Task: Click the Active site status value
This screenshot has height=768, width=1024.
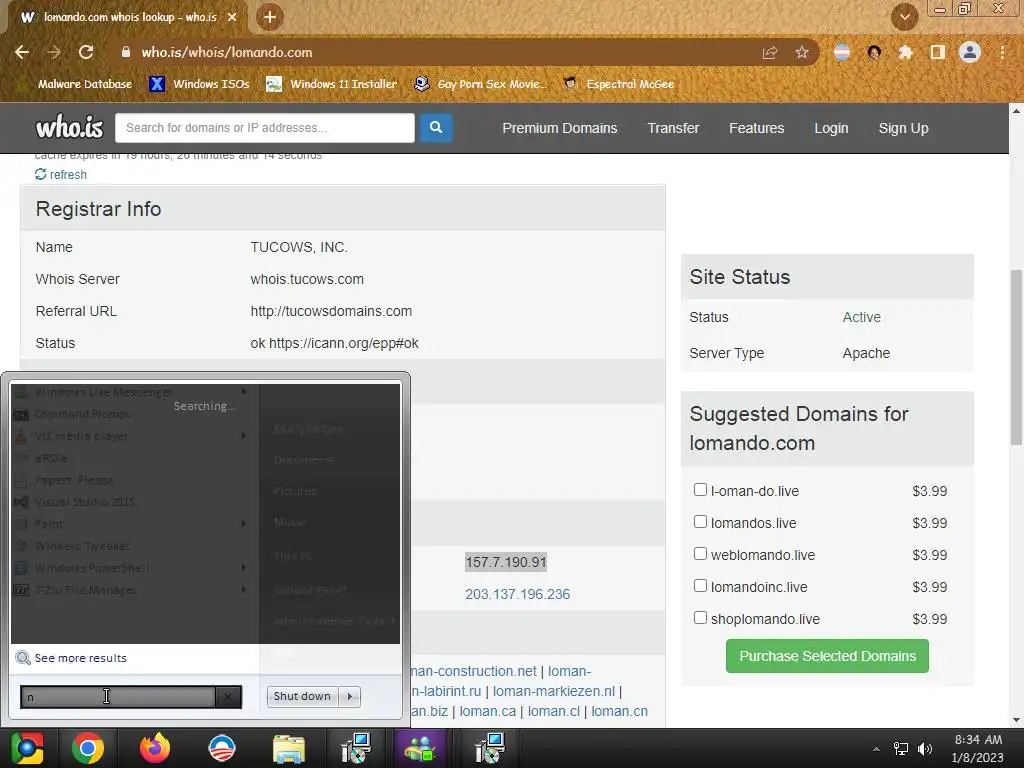Action: pyautogui.click(x=861, y=317)
